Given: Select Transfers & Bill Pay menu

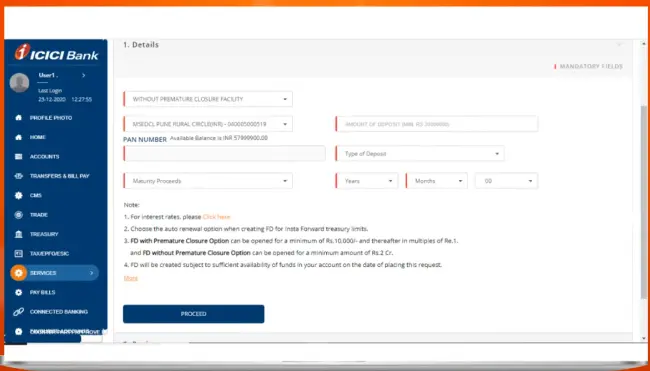Looking at the screenshot, I should (60, 176).
